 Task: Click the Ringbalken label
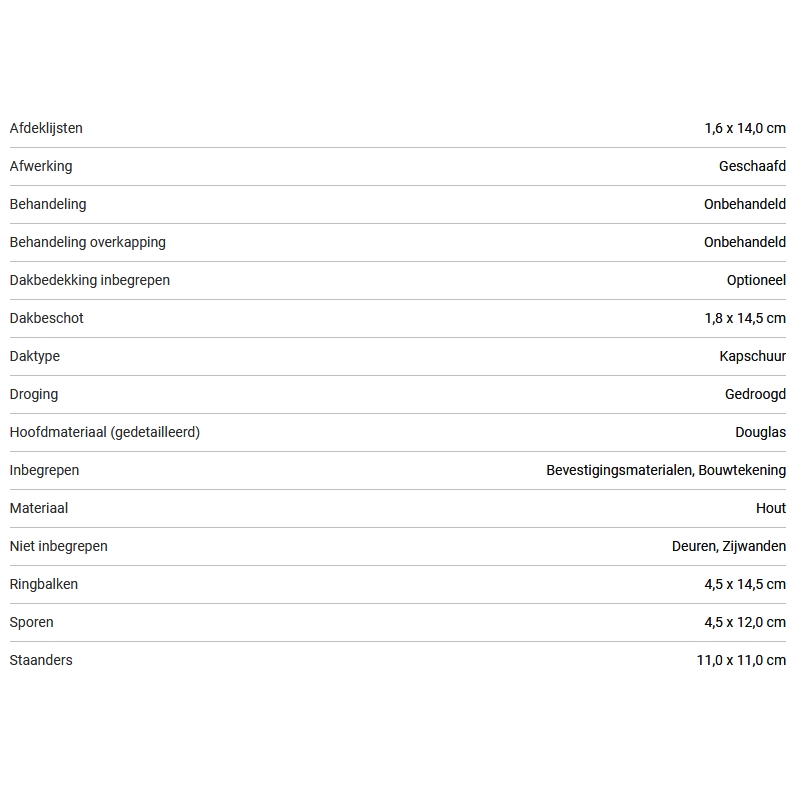(44, 584)
